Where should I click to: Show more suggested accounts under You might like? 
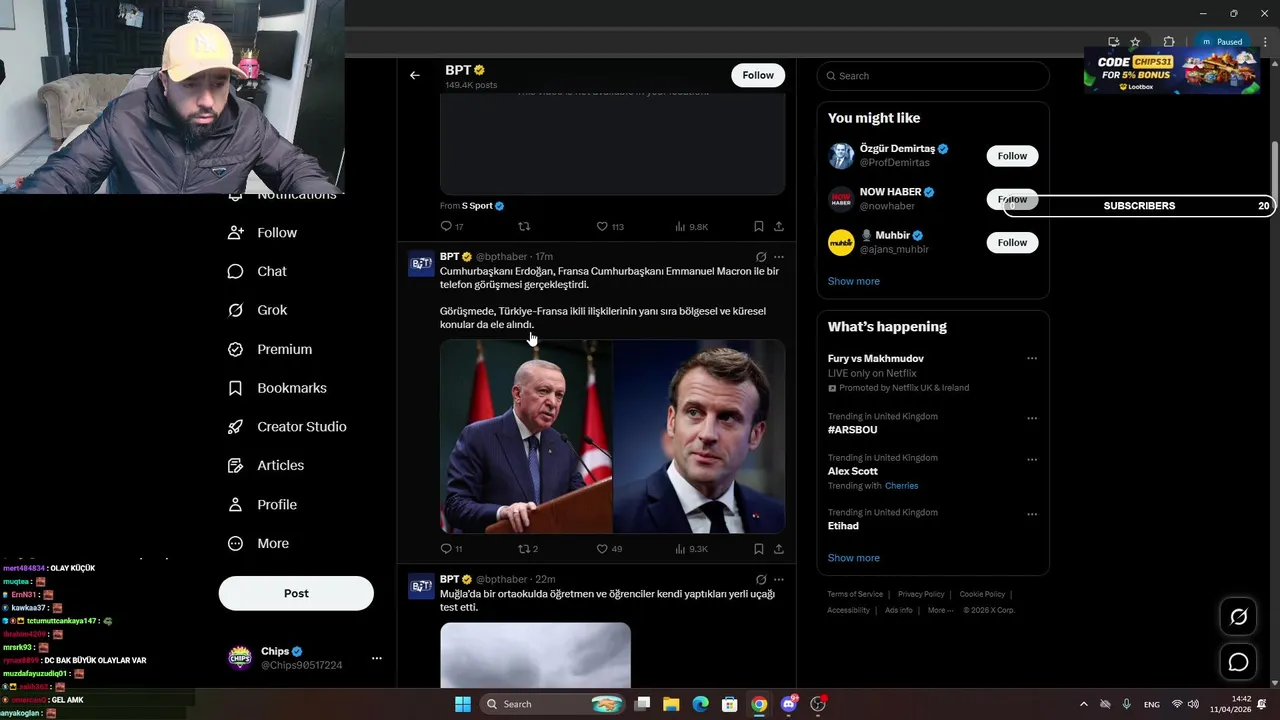tap(854, 281)
